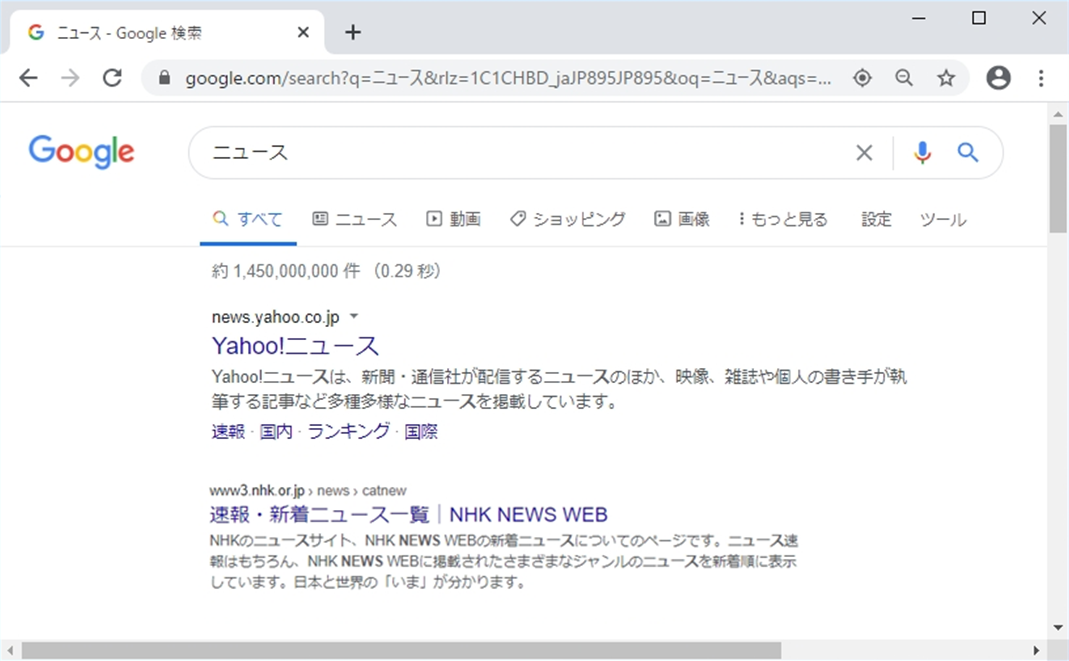View site info via the lock icon
Image resolution: width=1069 pixels, height=661 pixels.
pyautogui.click(x=164, y=78)
